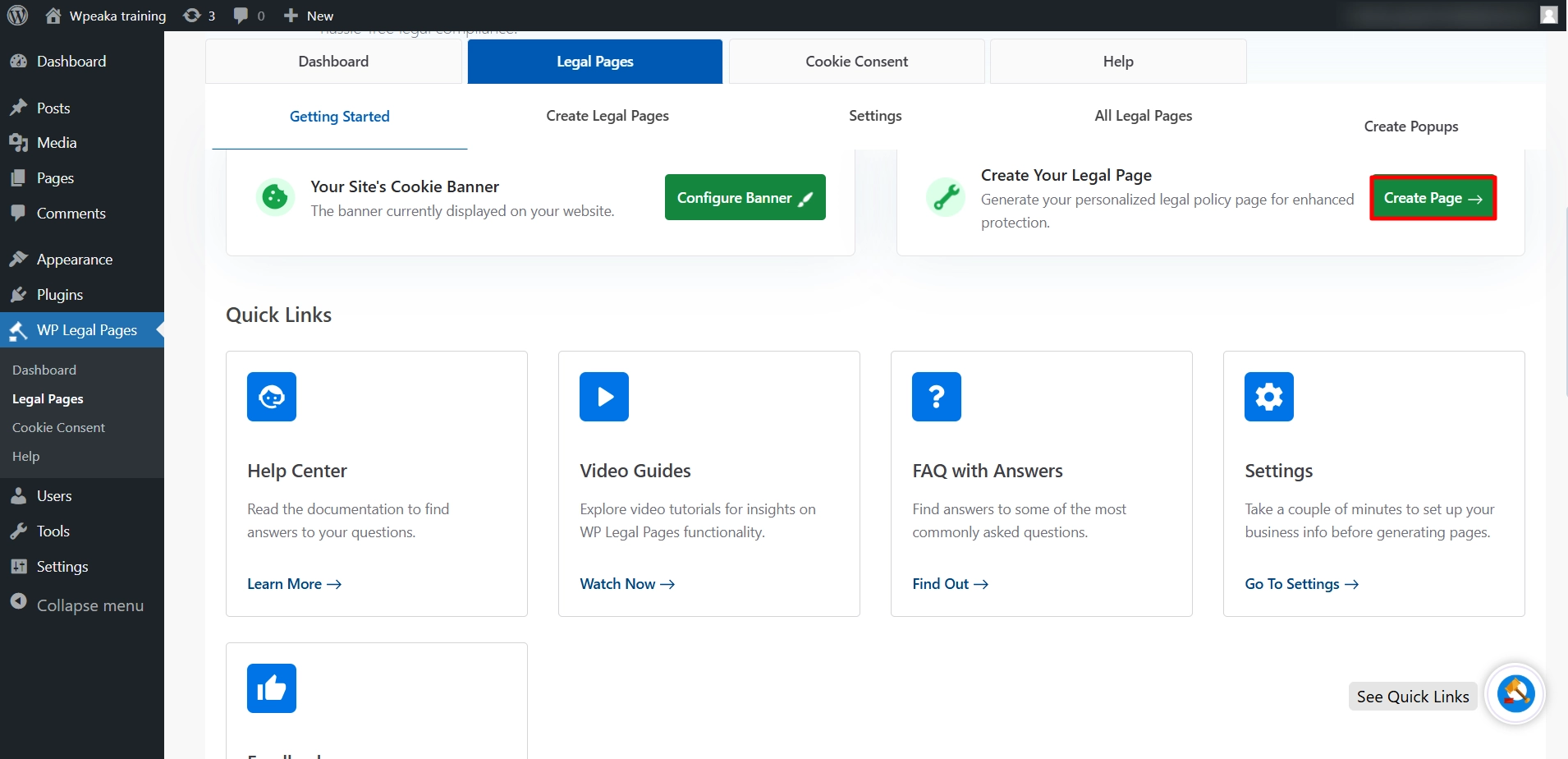Screen dimensions: 1568x759
Task: Click the thumbs-up feedback icon
Action: pyautogui.click(x=272, y=688)
